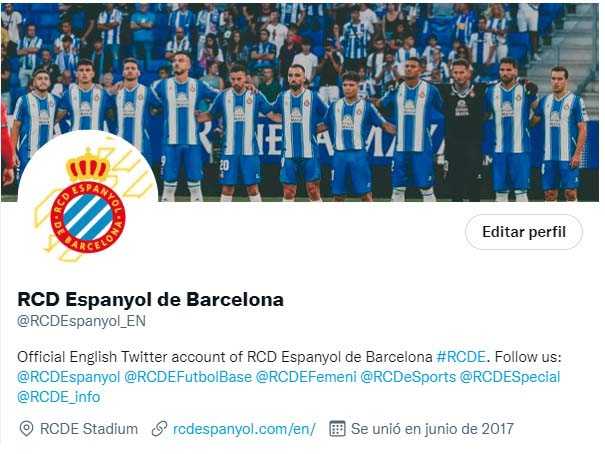Click the chain link icon beside website
The image size is (605, 454).
click(159, 429)
